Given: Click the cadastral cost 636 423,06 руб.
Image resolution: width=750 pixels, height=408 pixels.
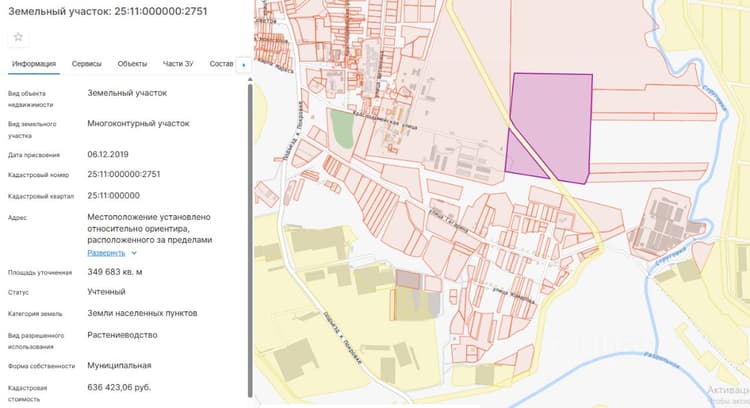Looking at the screenshot, I should click(119, 387).
